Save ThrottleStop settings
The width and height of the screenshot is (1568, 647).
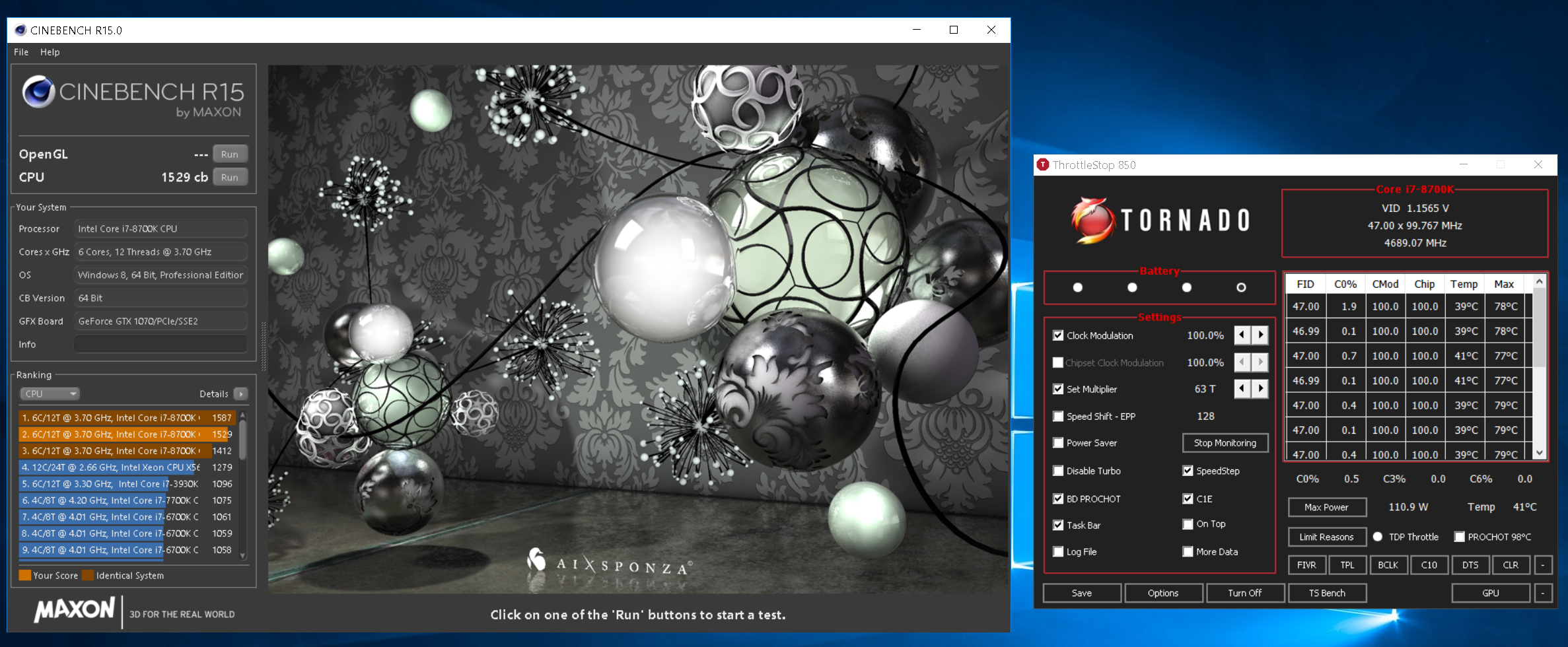coord(1082,593)
